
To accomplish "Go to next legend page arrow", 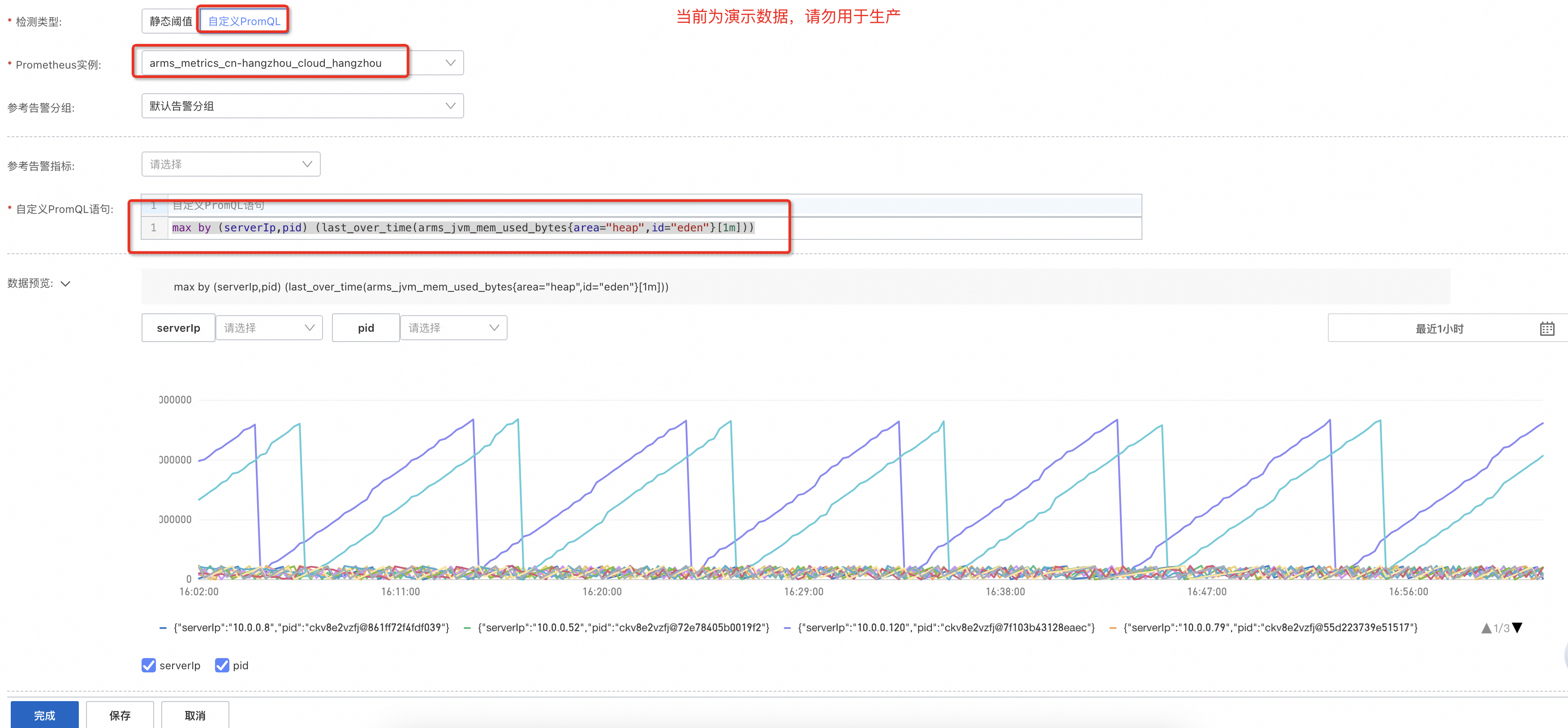I will point(1517,628).
